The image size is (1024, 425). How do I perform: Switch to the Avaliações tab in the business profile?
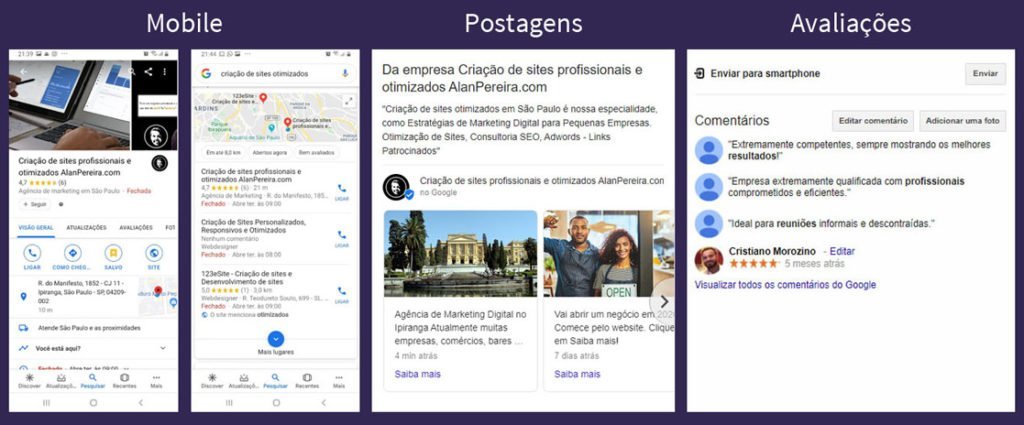pyautogui.click(x=136, y=228)
